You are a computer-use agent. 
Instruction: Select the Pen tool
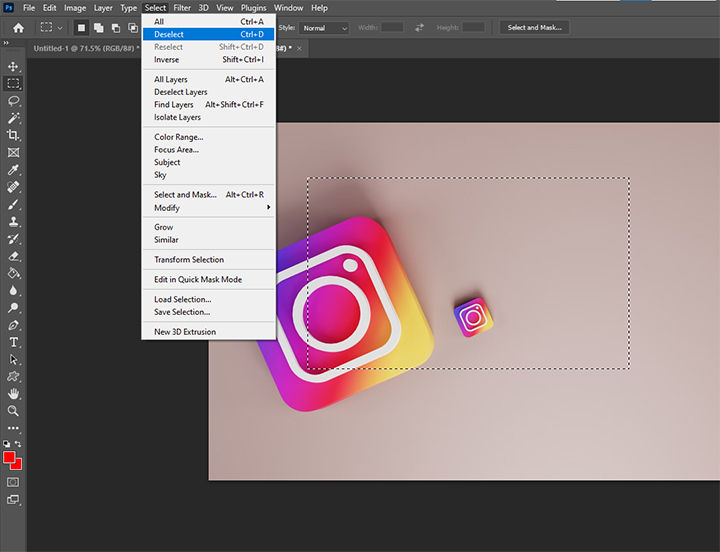(x=13, y=325)
